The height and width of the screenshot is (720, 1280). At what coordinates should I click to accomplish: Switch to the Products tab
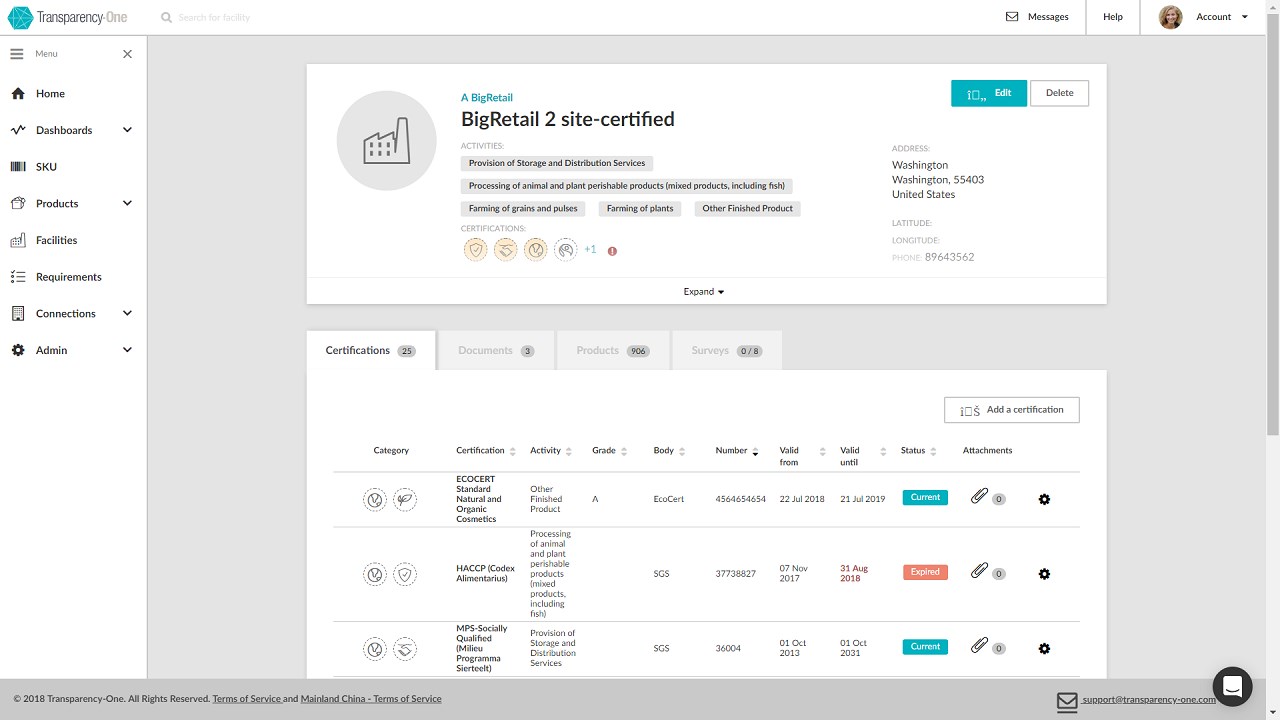(x=613, y=351)
